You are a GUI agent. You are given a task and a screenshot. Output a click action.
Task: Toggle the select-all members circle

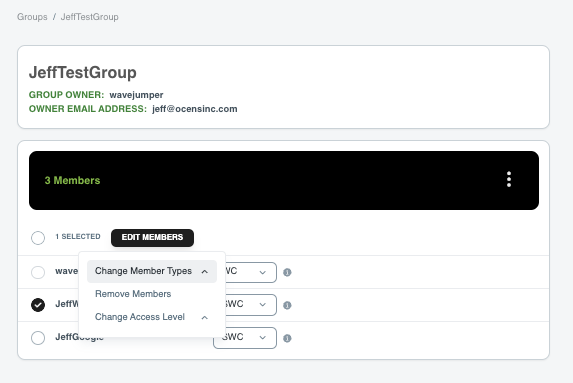point(38,238)
